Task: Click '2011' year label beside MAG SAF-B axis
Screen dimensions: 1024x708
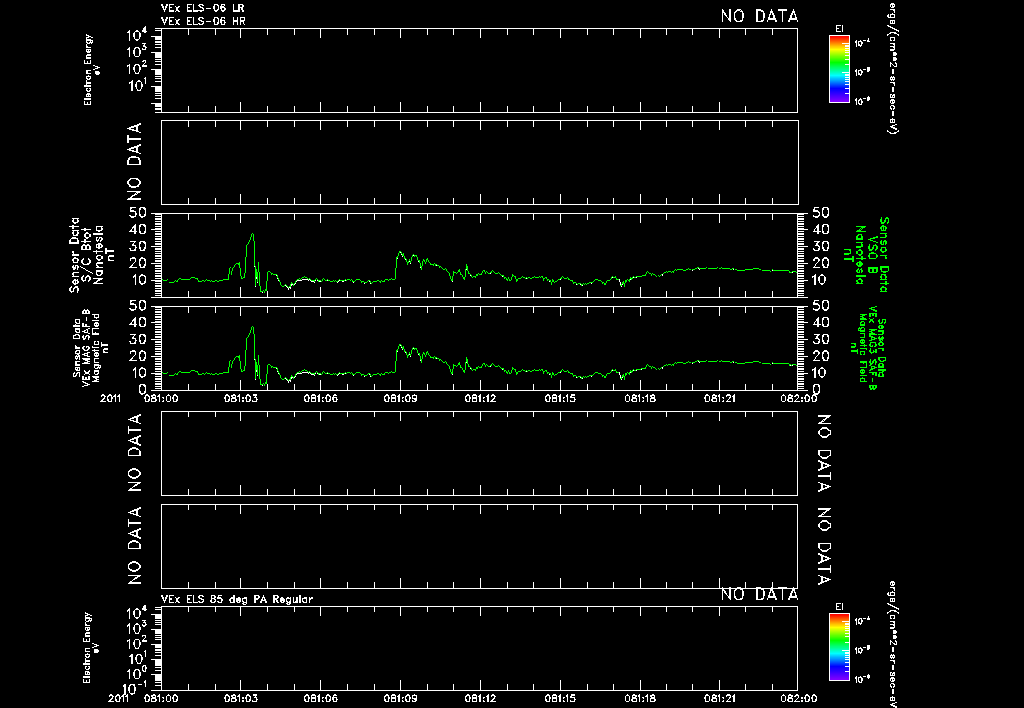Action: tap(110, 398)
